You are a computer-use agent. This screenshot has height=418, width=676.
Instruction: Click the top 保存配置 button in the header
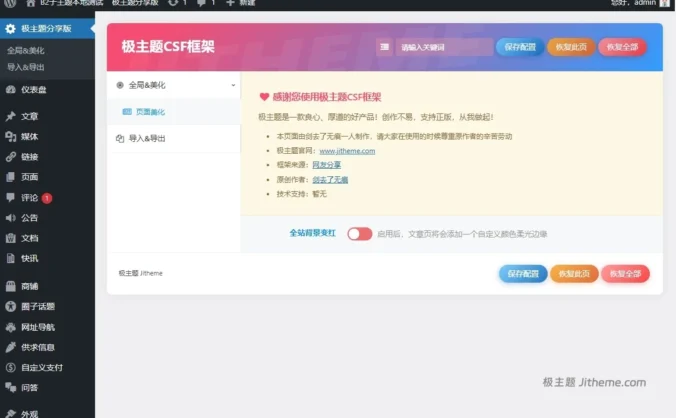[520, 47]
